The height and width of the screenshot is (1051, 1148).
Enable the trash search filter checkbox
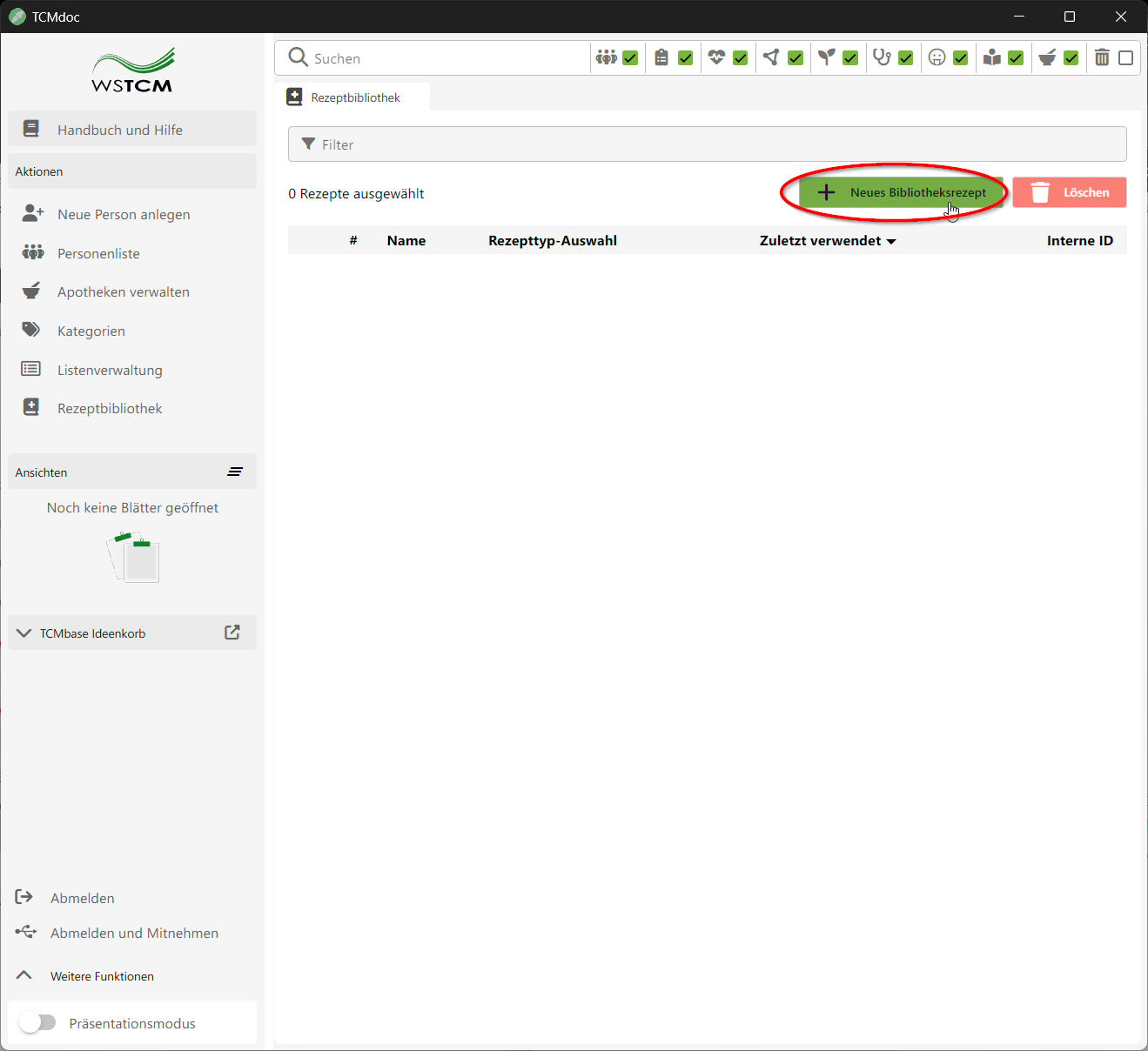(1125, 58)
